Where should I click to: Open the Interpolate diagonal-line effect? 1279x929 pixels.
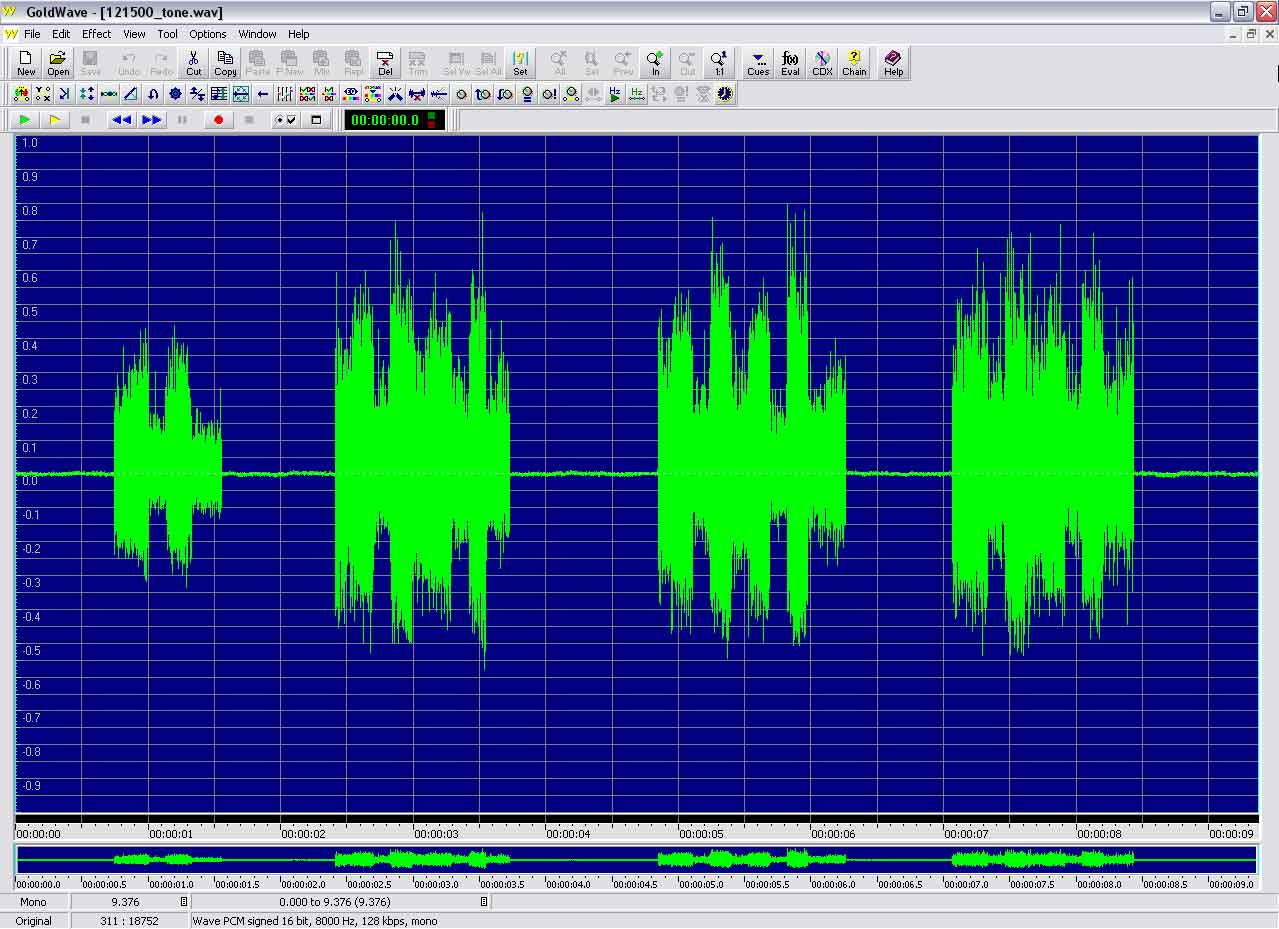click(131, 94)
